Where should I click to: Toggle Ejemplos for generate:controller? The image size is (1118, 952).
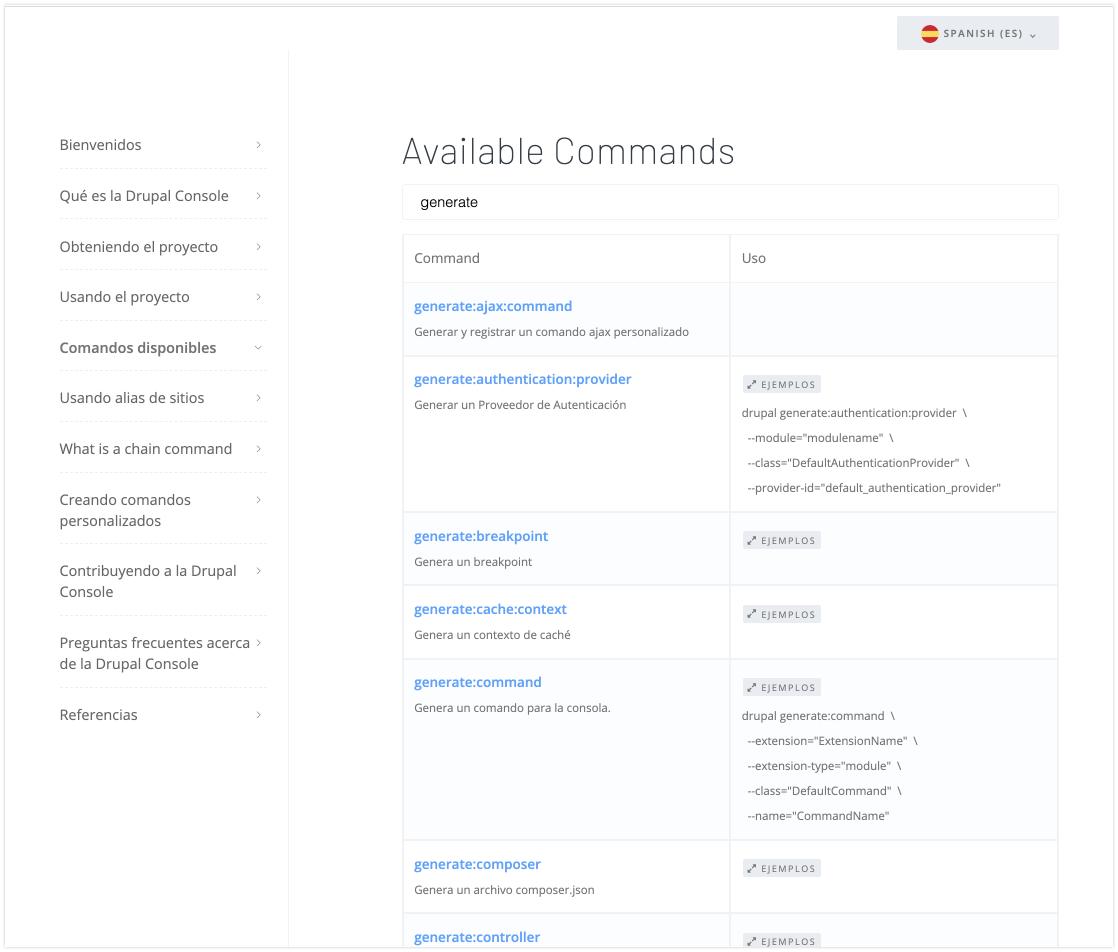[781, 941]
